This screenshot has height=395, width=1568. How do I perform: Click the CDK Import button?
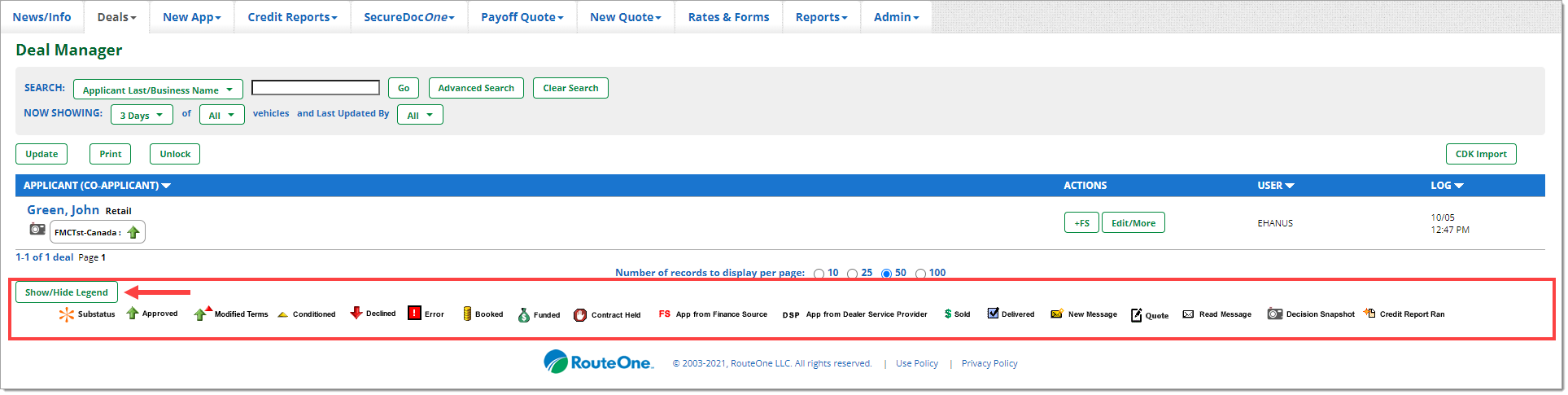click(1481, 154)
